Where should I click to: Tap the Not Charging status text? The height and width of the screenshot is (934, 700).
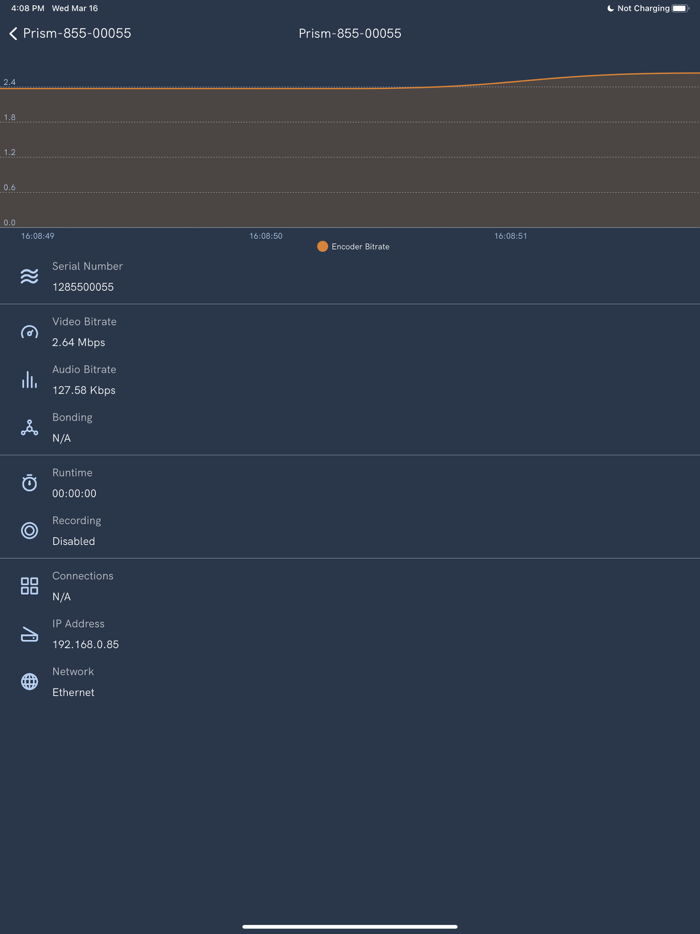point(643,8)
